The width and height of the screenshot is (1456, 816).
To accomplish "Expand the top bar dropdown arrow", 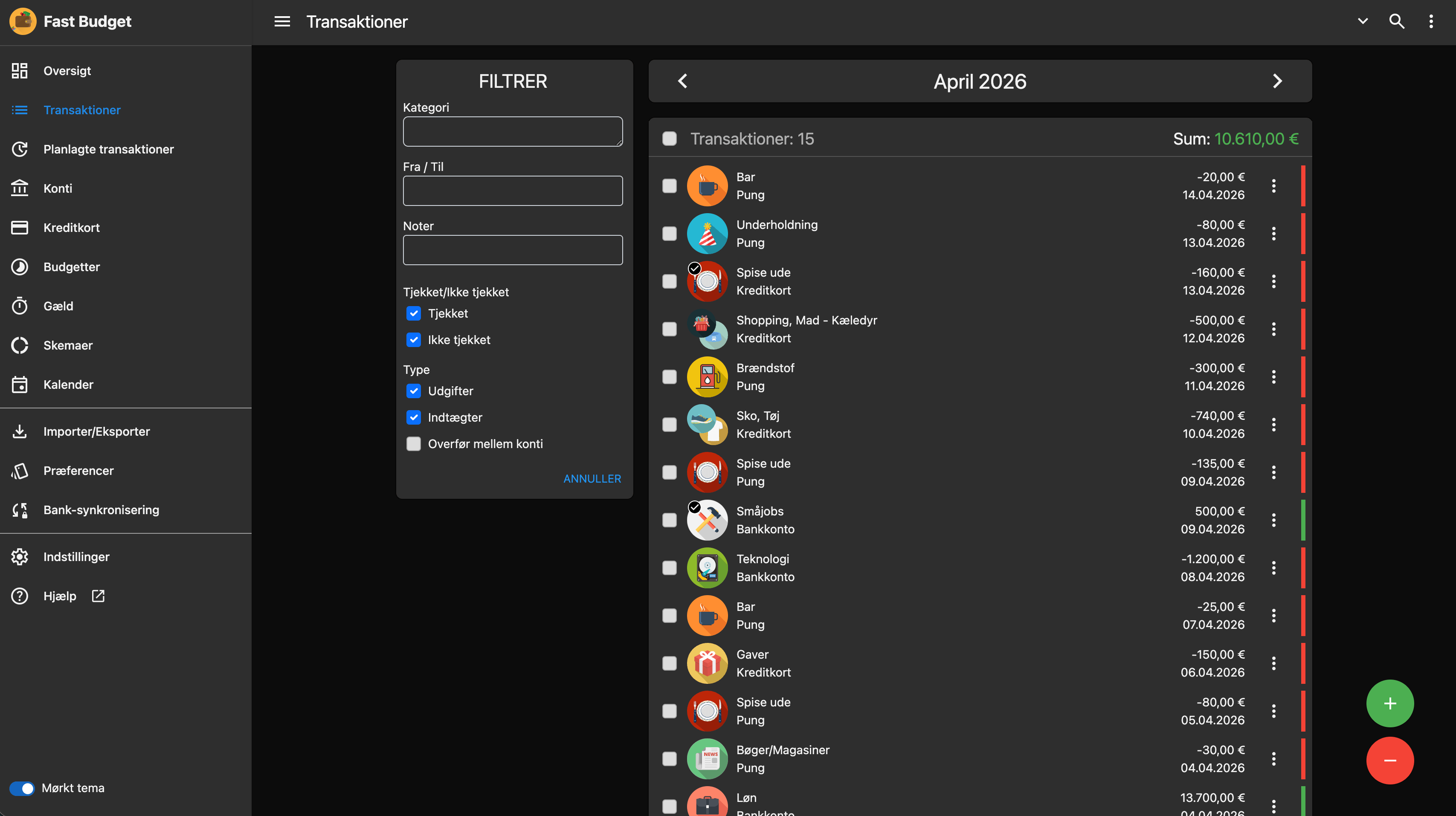I will (x=1362, y=21).
